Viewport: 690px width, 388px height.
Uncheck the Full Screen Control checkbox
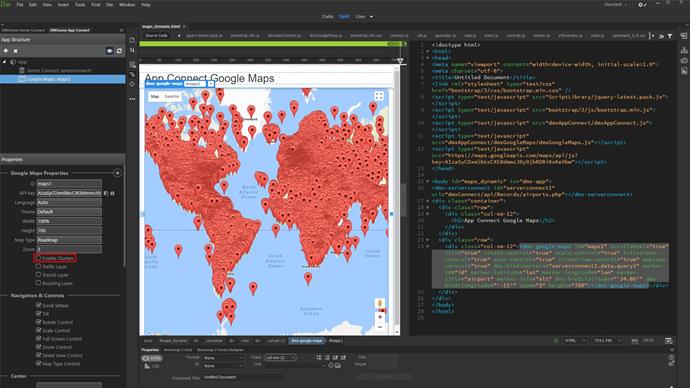39,338
